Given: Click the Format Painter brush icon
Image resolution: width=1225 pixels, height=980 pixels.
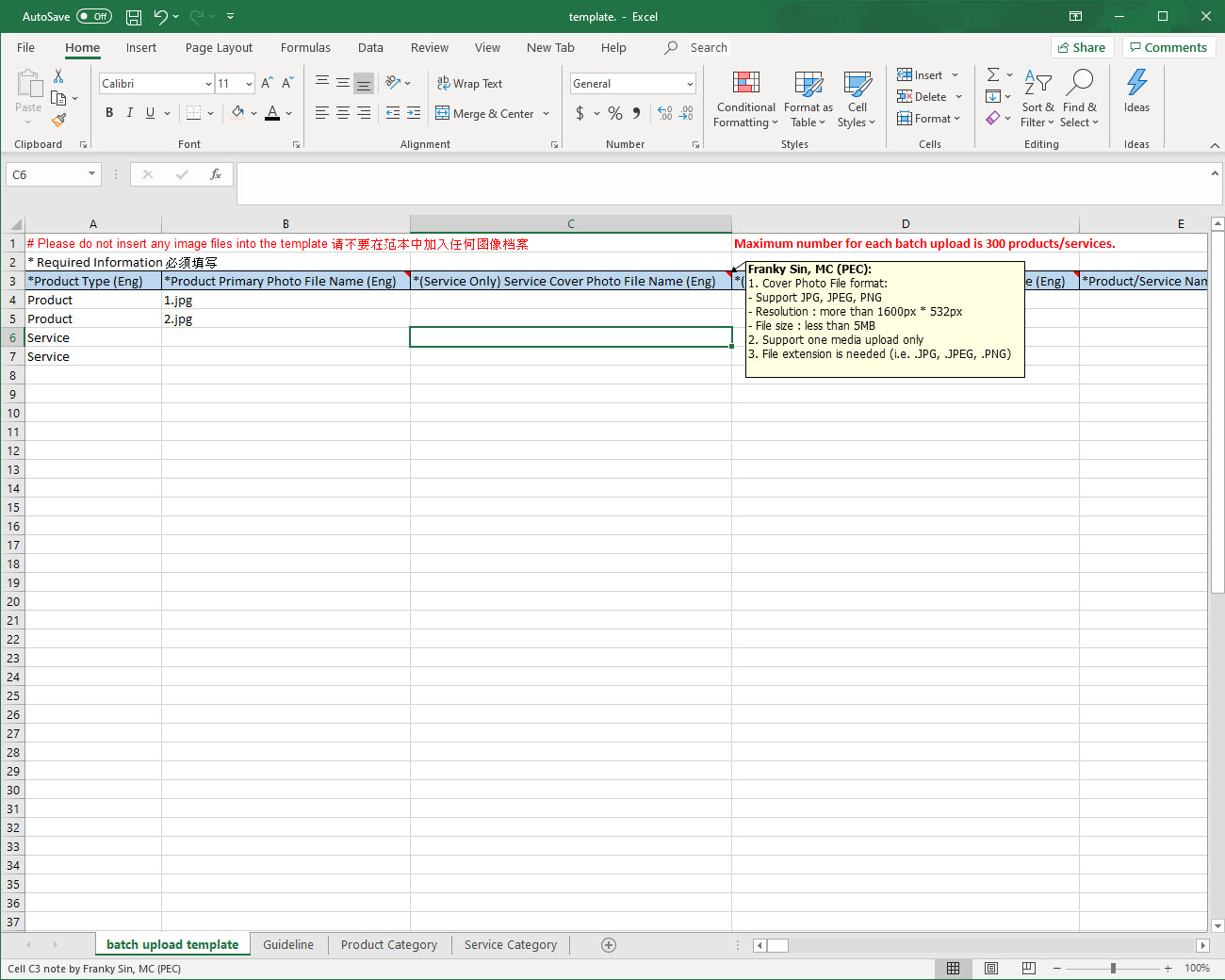Looking at the screenshot, I should (58, 120).
